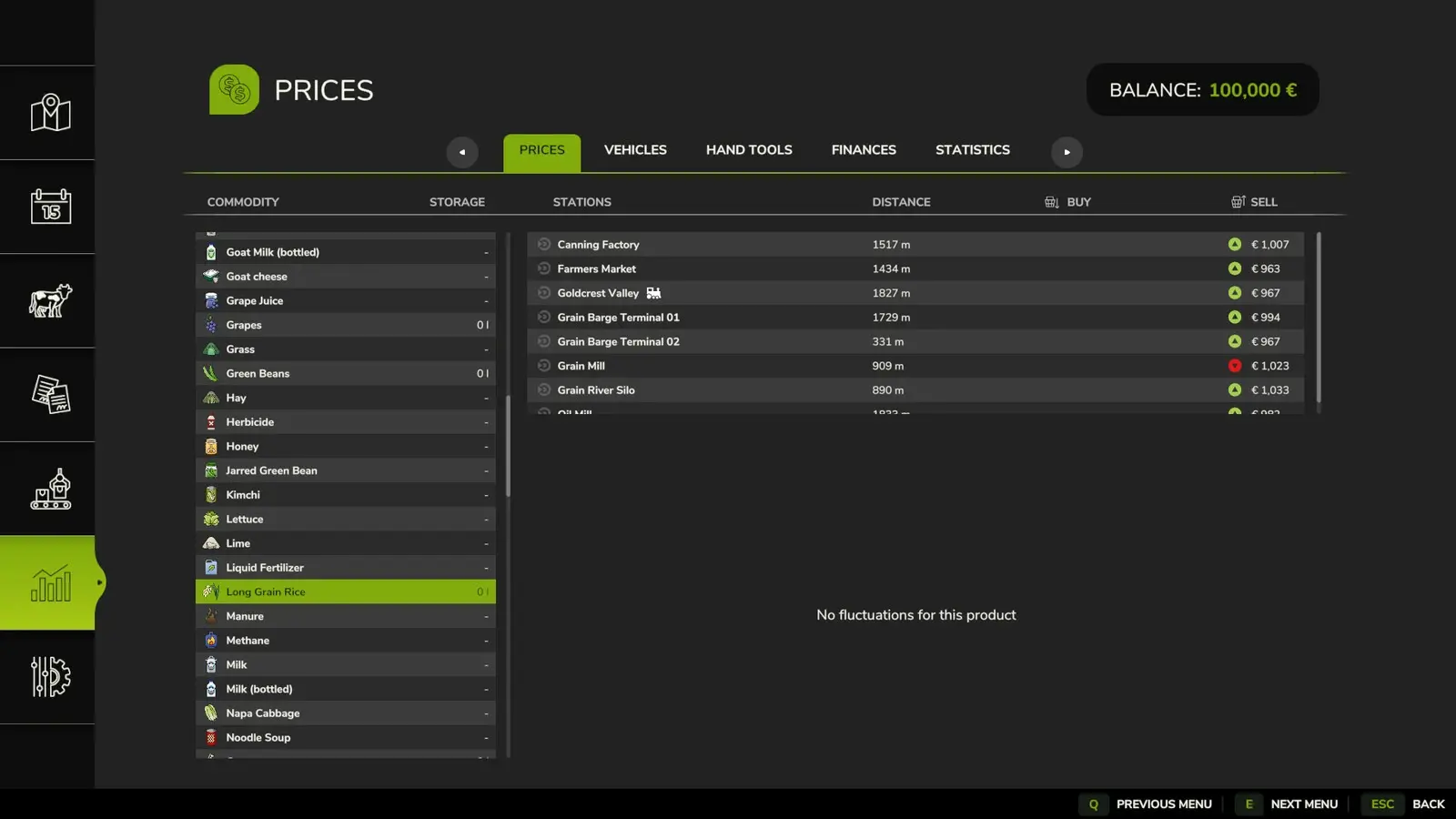Click the train icon beside Goldcrest Valley
The height and width of the screenshot is (819, 1456).
[x=653, y=293]
